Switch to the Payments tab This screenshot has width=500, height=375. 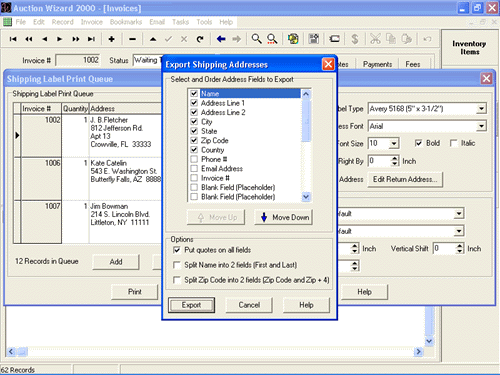377,64
